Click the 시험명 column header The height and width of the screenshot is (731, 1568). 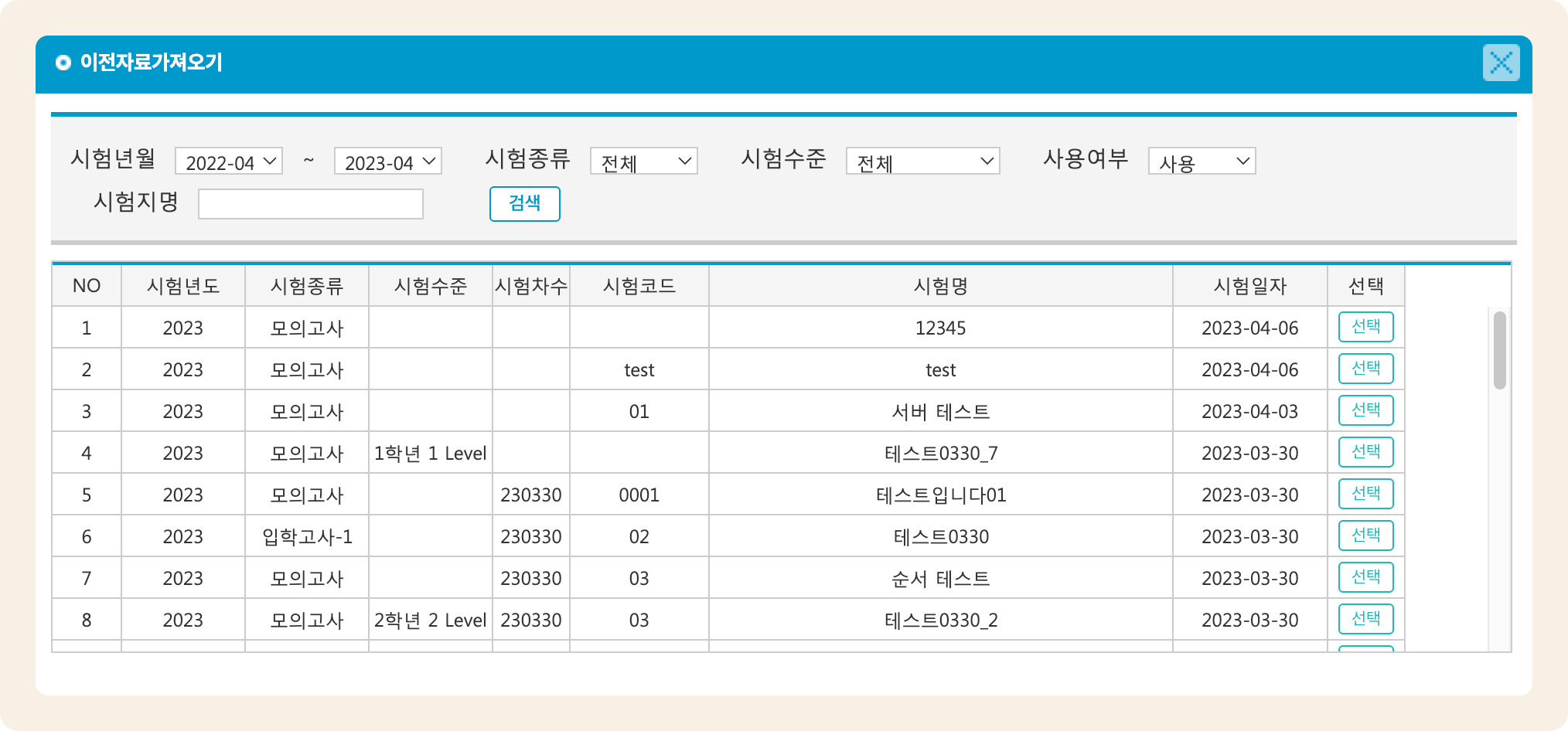[x=941, y=286]
